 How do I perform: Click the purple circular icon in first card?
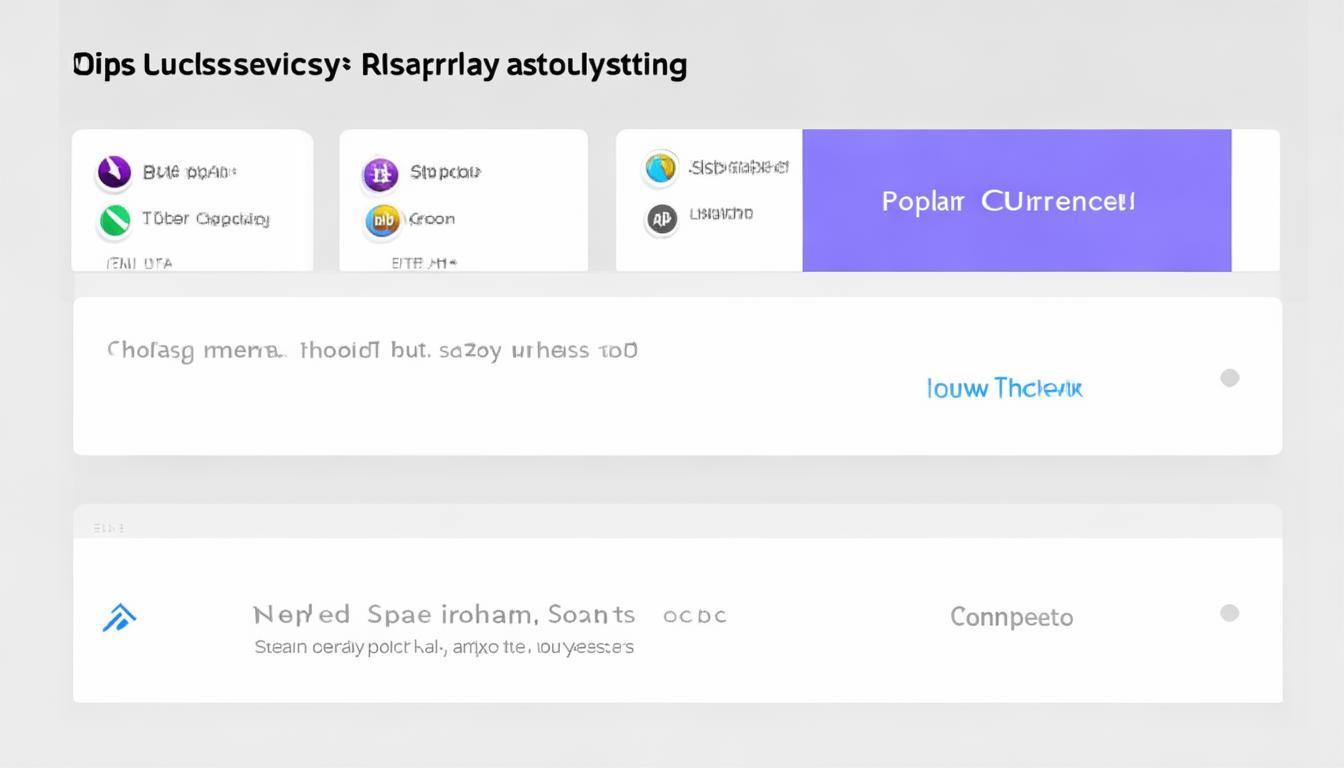[114, 172]
